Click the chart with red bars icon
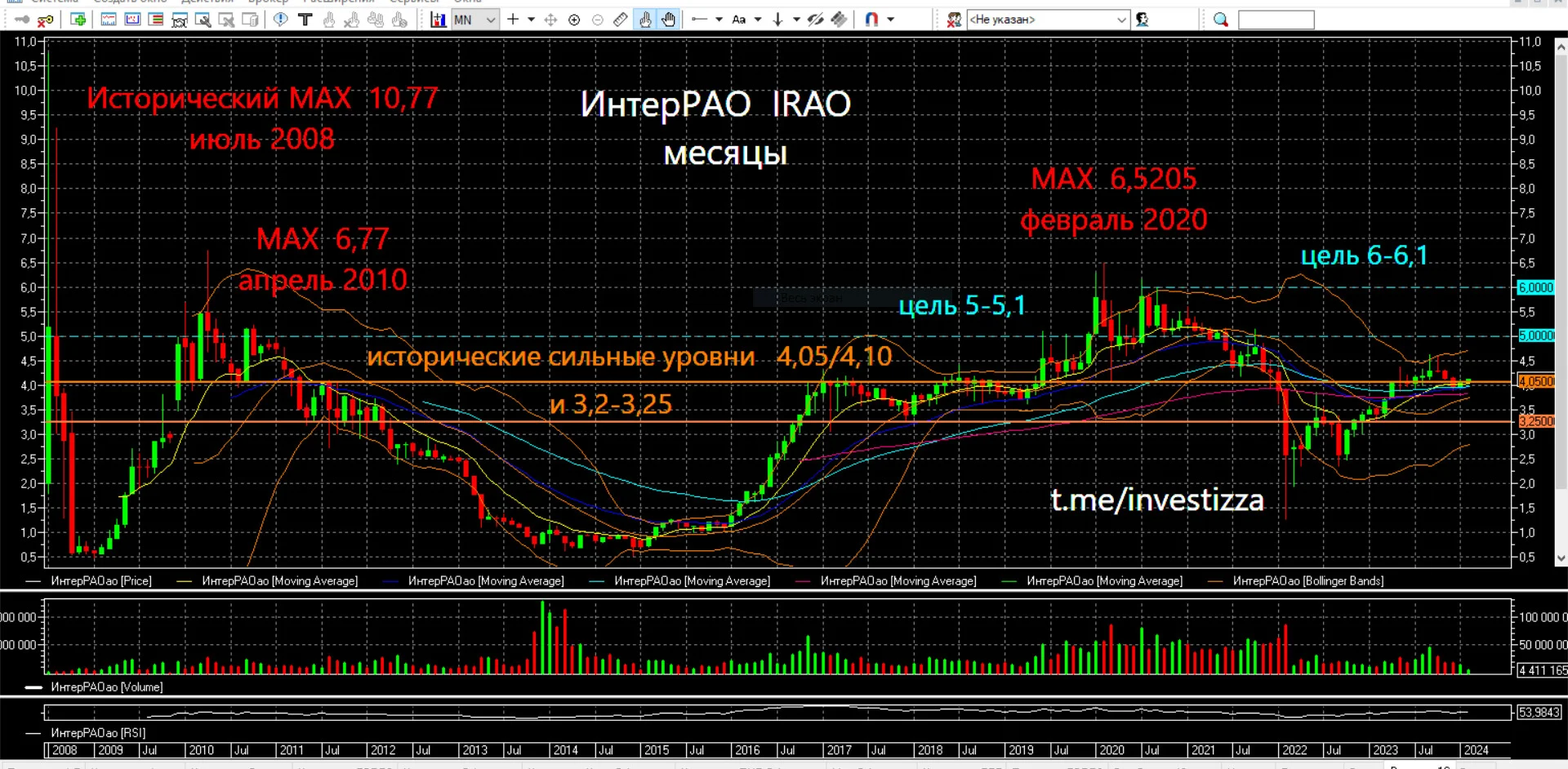Screen dimensions: 1568x769 [x=439, y=20]
